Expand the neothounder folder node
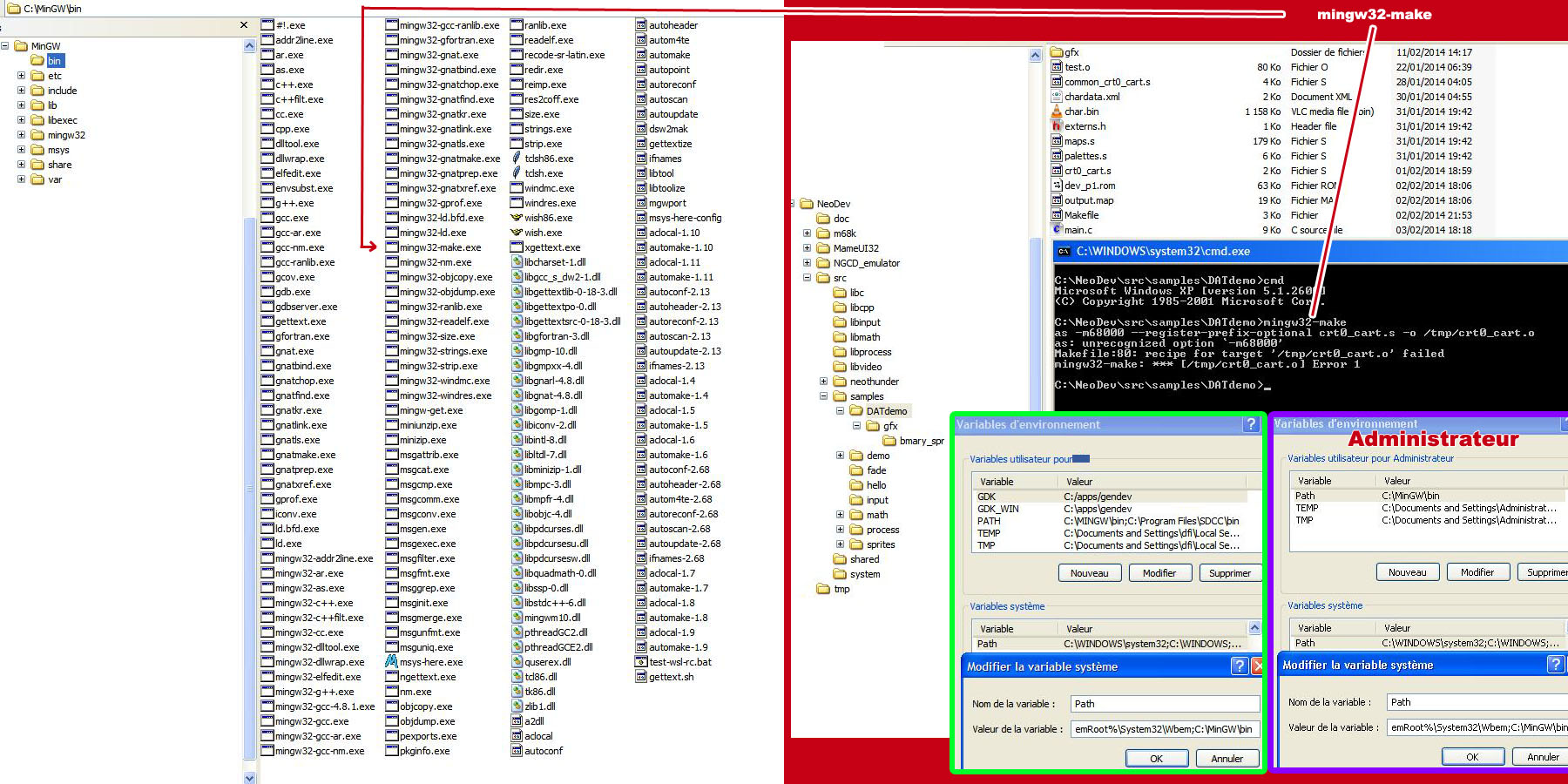 (x=823, y=382)
